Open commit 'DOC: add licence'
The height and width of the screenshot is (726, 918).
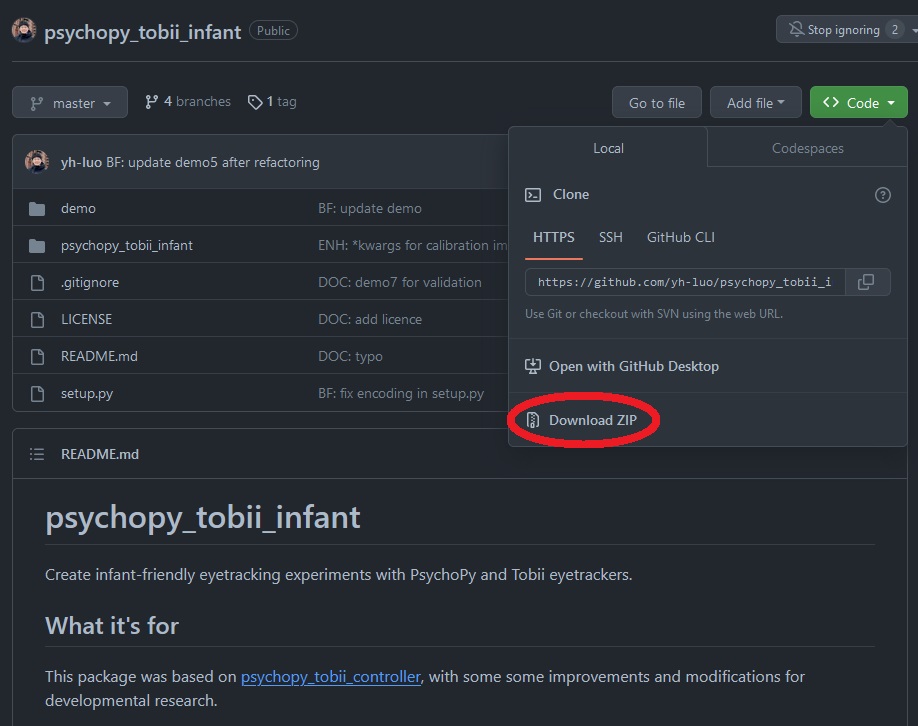369,319
